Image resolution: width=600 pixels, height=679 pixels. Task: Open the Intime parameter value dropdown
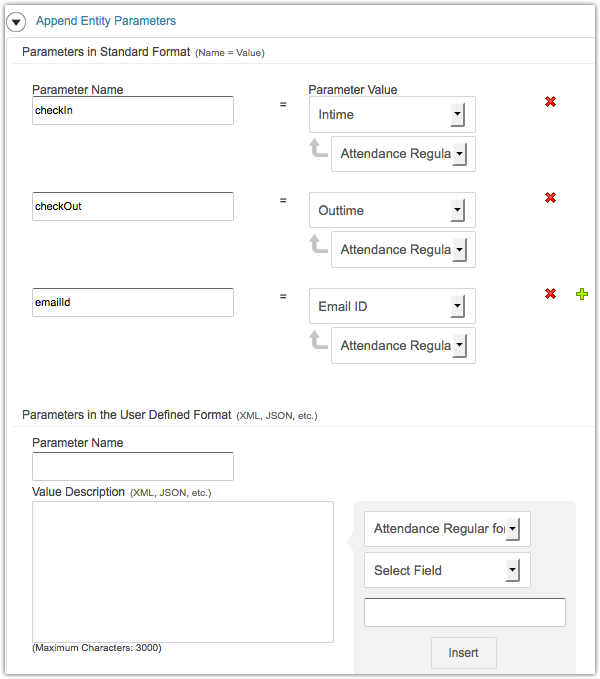pos(392,114)
